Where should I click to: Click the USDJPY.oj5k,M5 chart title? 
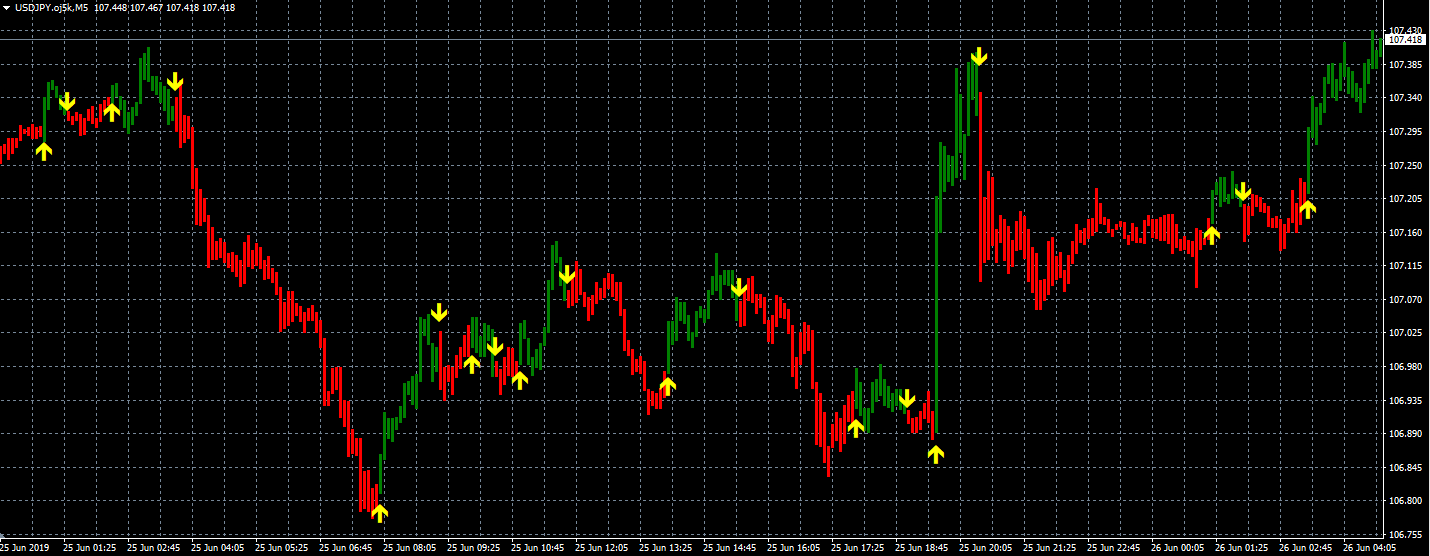click(51, 7)
